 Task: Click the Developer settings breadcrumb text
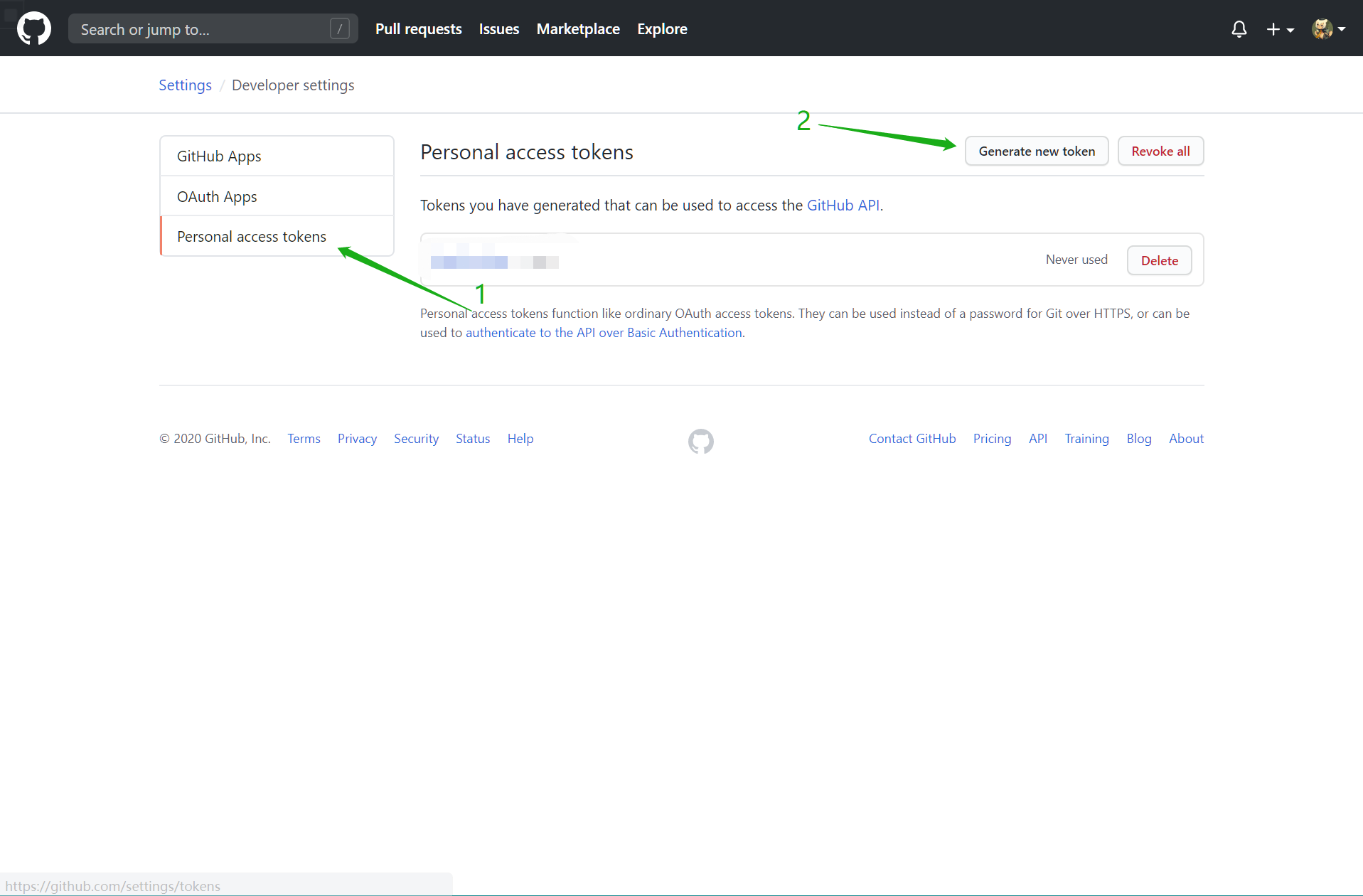click(x=293, y=85)
